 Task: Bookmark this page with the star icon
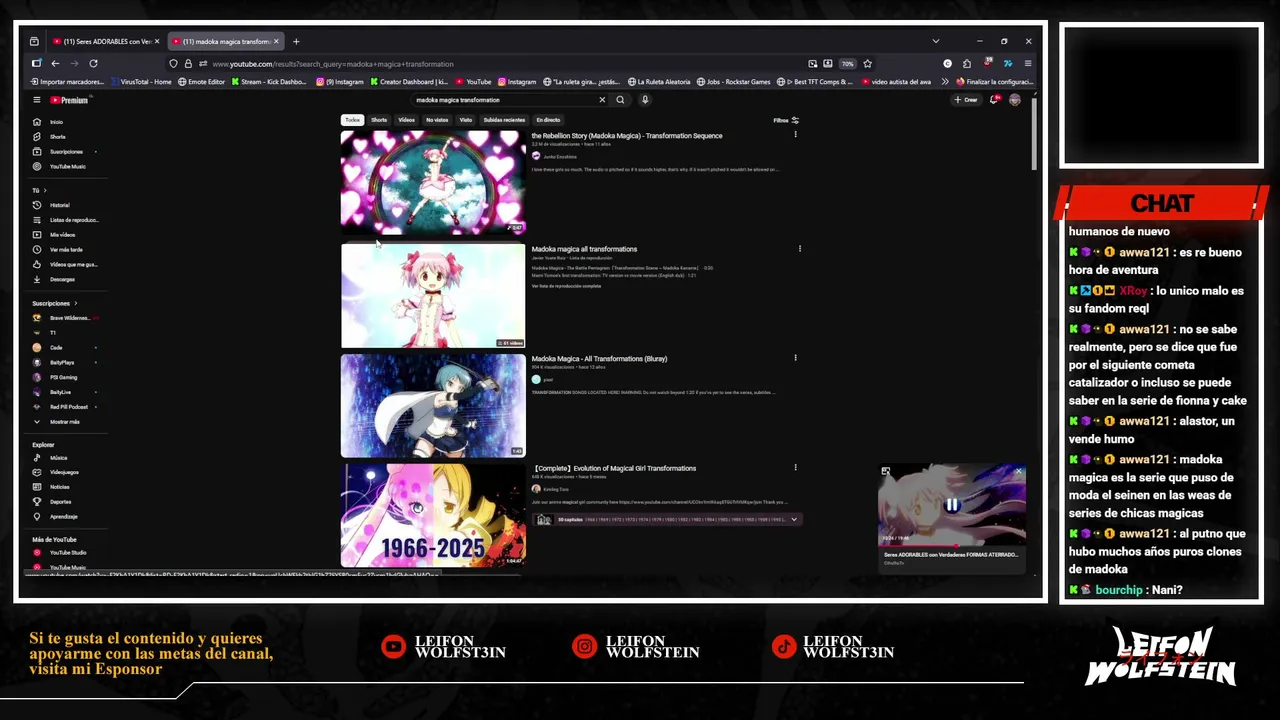pos(867,64)
